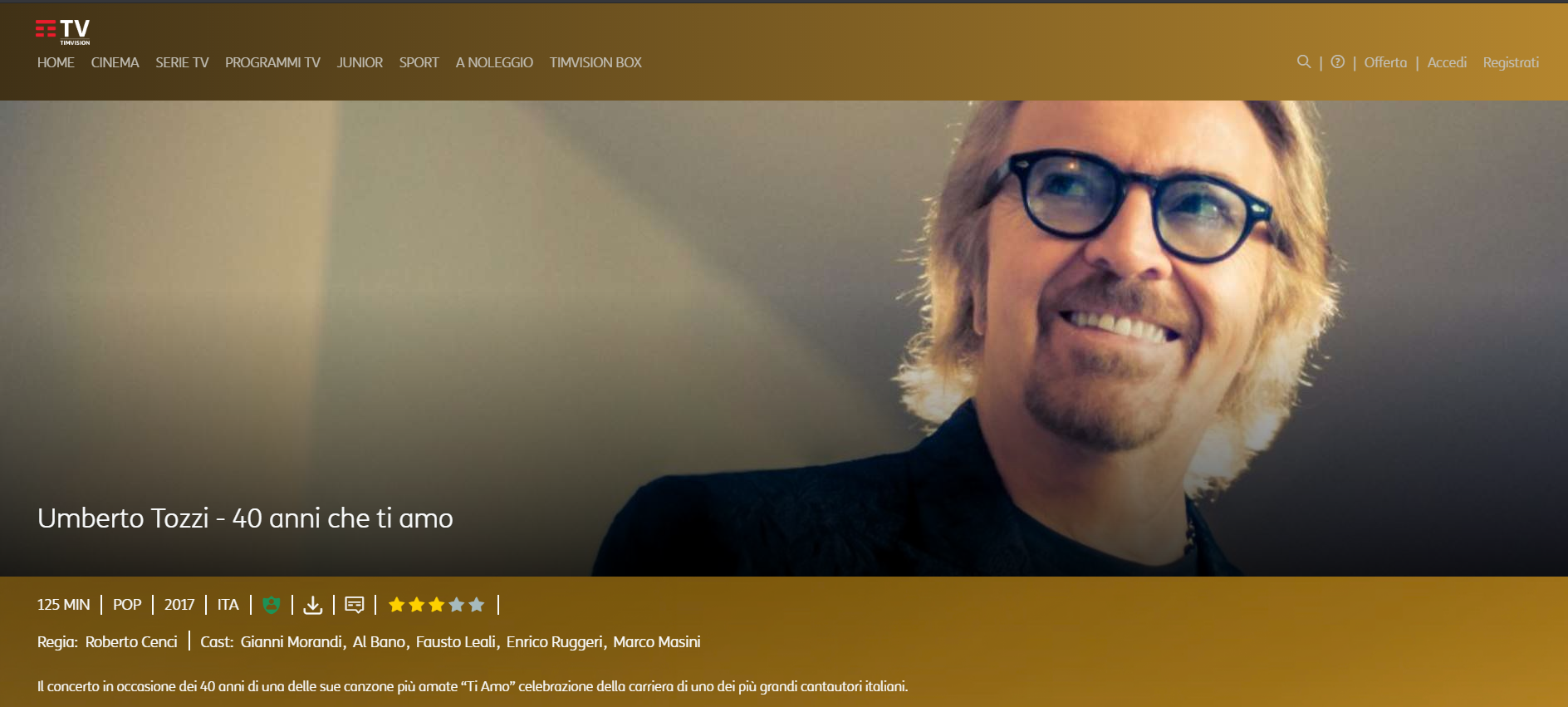
Task: Go to the CINEMA section
Action: pos(115,62)
